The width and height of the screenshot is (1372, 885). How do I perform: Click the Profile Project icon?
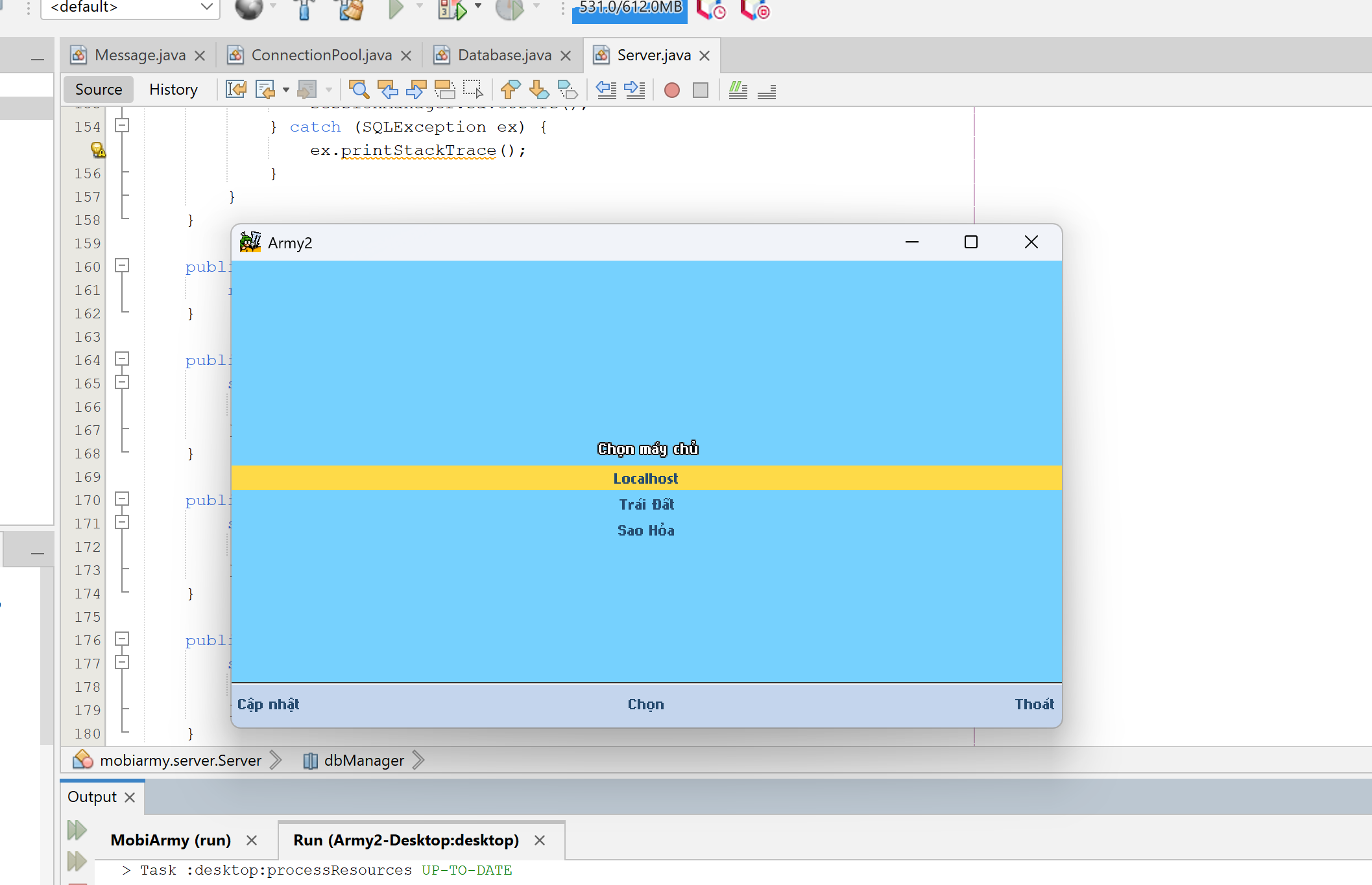pos(509,9)
